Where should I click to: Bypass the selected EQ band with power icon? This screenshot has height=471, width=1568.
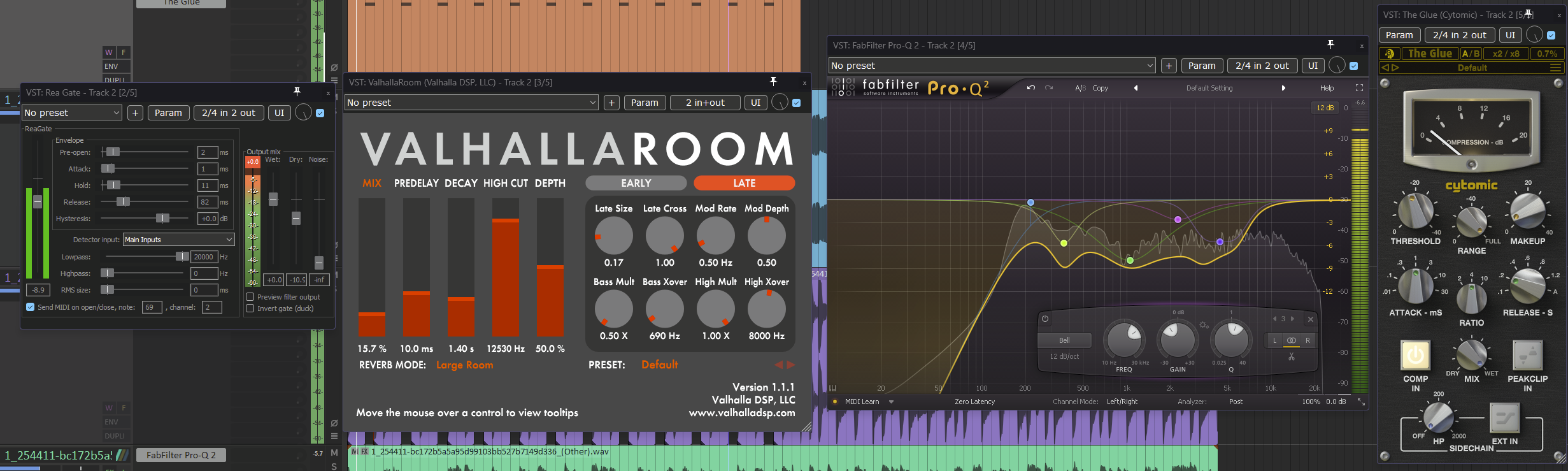pyautogui.click(x=1045, y=319)
